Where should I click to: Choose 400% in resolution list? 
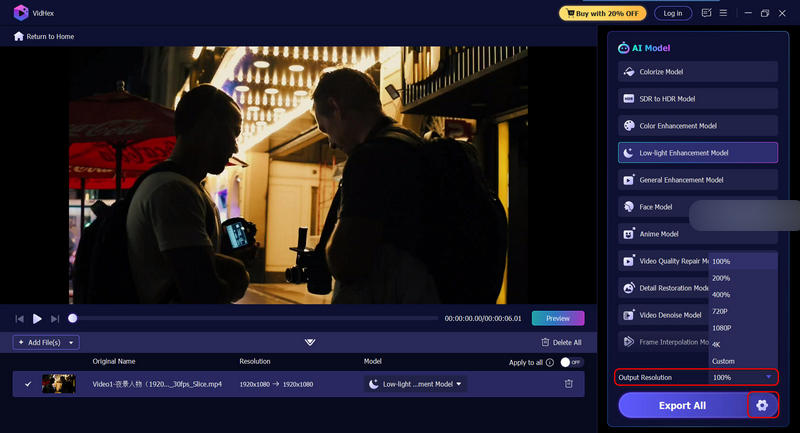(743, 295)
